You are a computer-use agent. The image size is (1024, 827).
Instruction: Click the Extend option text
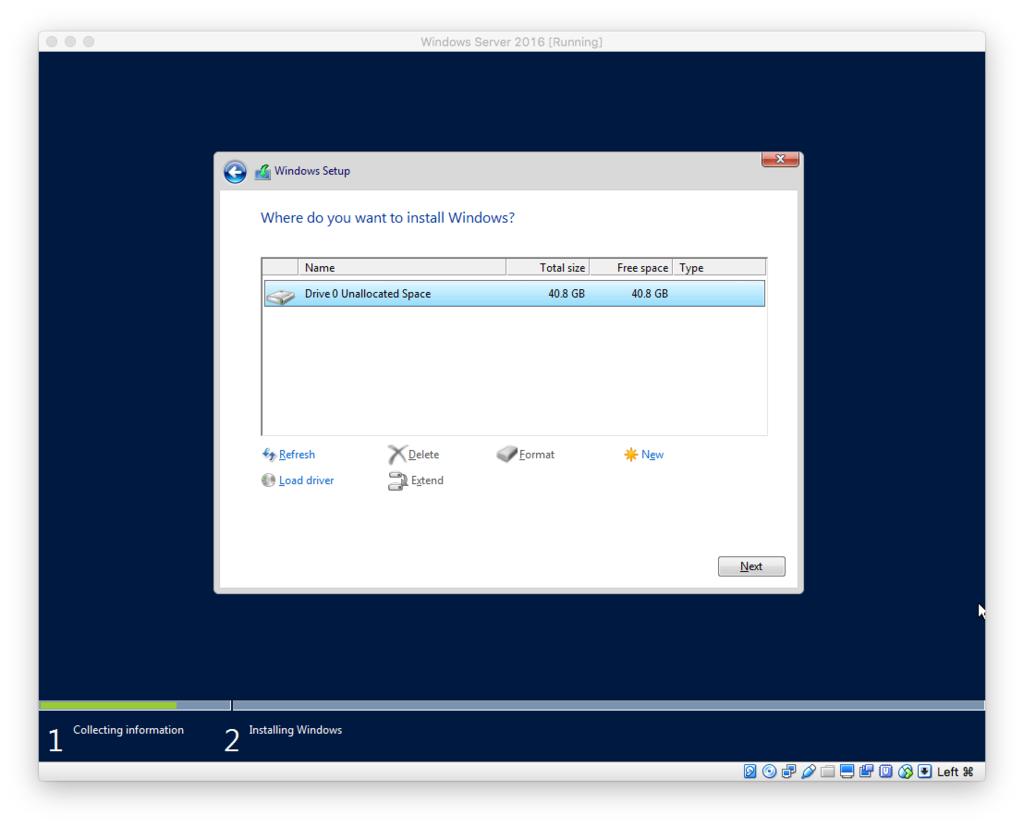(427, 480)
